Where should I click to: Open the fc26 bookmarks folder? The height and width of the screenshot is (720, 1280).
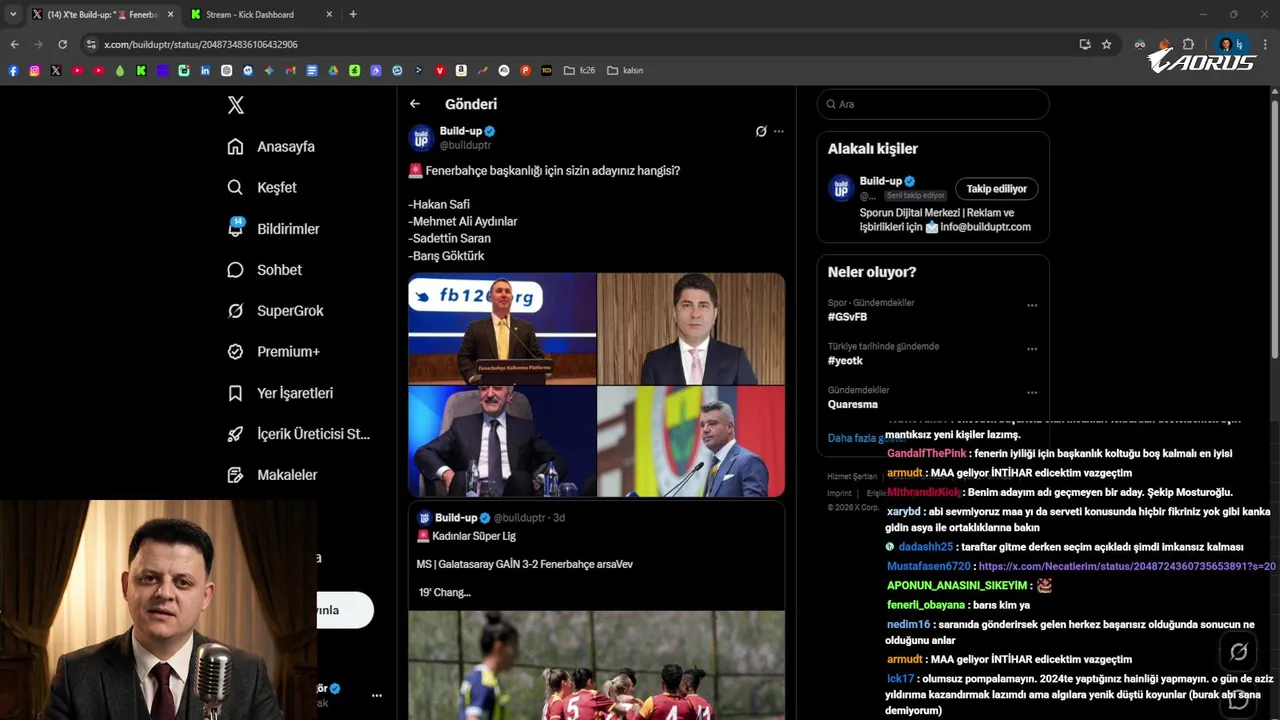(579, 71)
